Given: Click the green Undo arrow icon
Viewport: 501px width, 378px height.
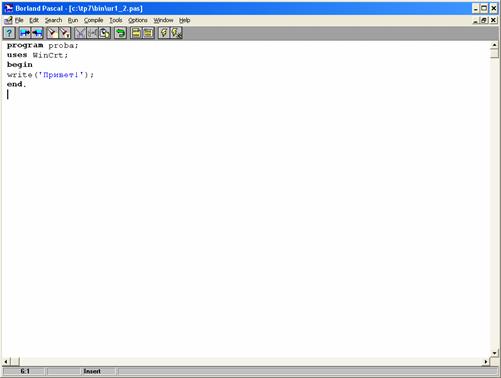Looking at the screenshot, I should pos(120,33).
